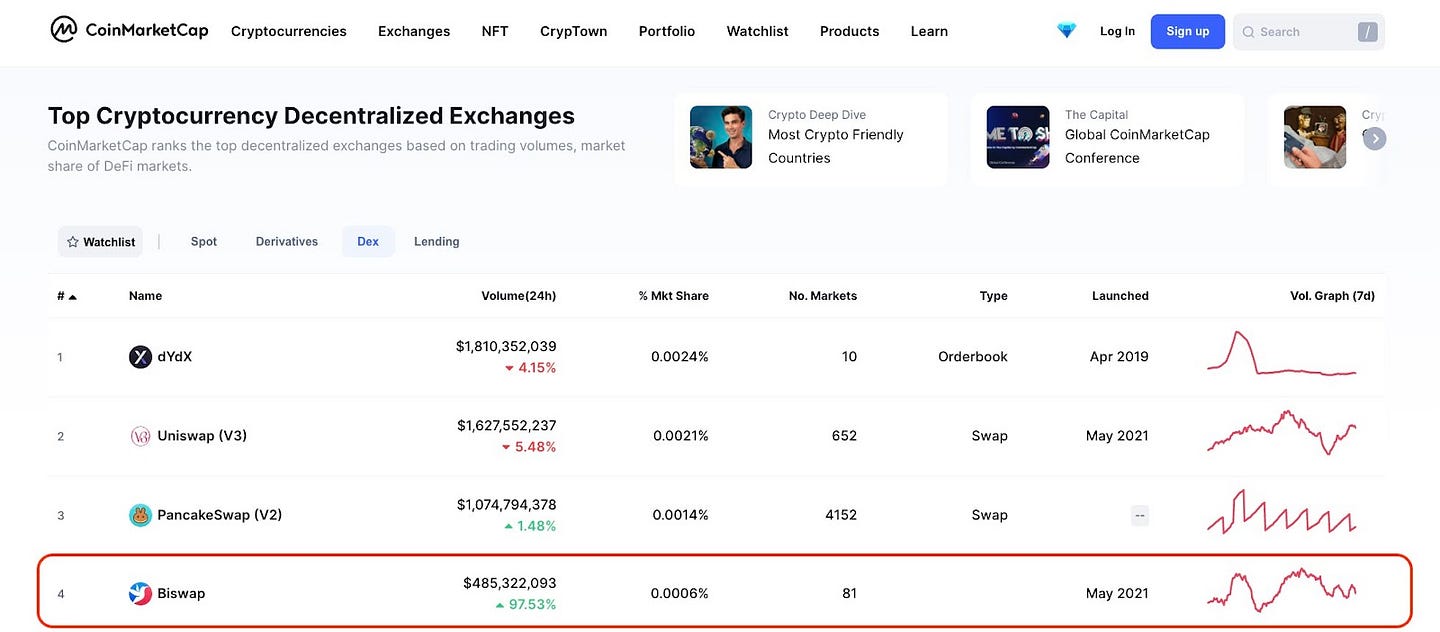Click into the Search field
1440x632 pixels.
tap(1309, 32)
